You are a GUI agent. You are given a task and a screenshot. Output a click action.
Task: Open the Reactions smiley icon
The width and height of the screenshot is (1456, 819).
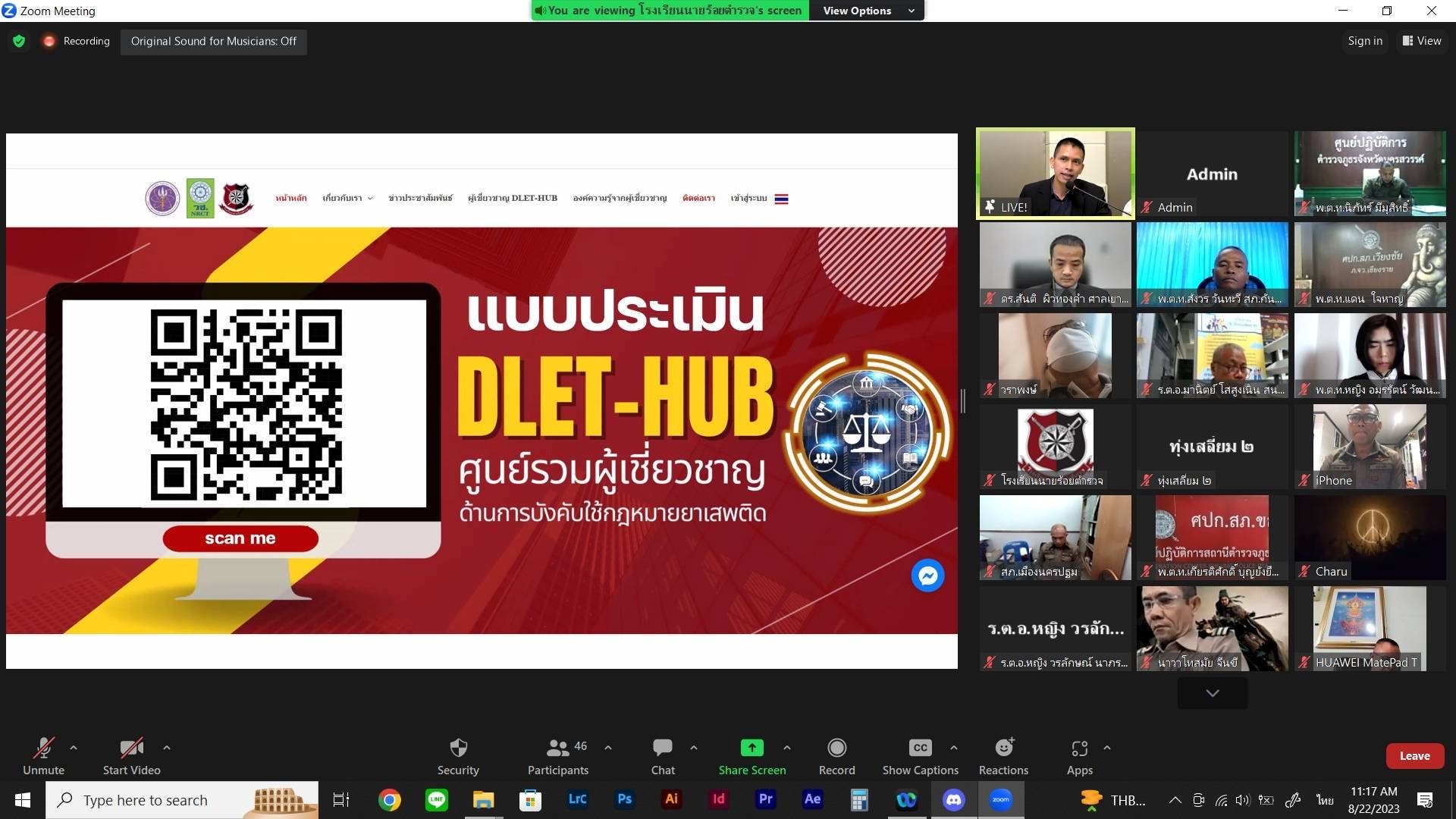(x=1003, y=748)
